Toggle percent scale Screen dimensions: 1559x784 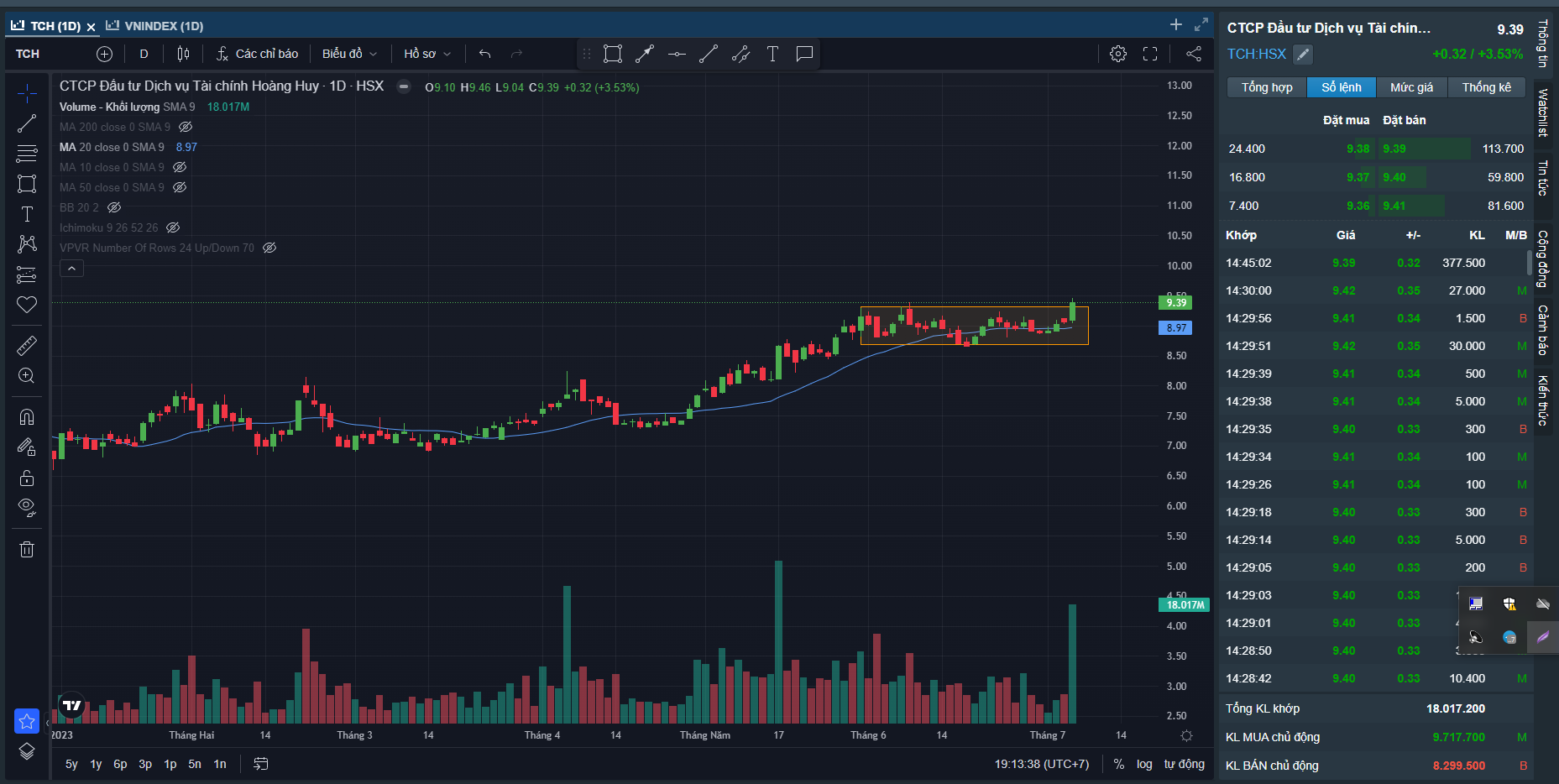tap(1118, 764)
